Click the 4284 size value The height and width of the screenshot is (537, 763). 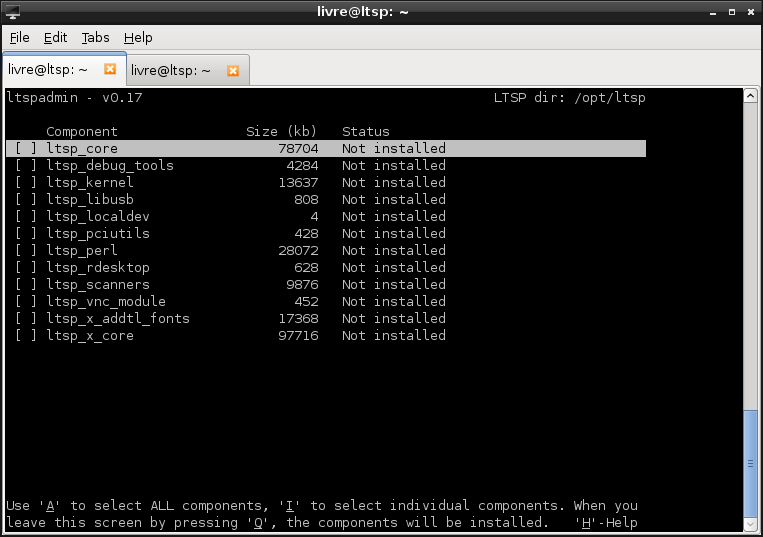pyautogui.click(x=302, y=165)
